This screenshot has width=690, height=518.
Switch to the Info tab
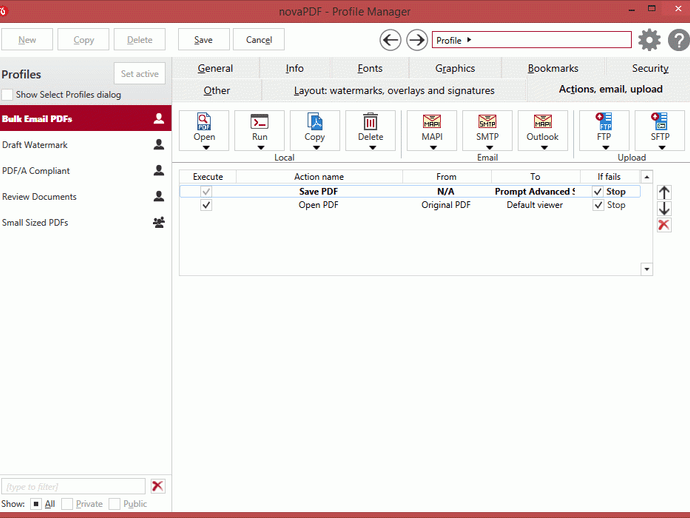pos(294,68)
